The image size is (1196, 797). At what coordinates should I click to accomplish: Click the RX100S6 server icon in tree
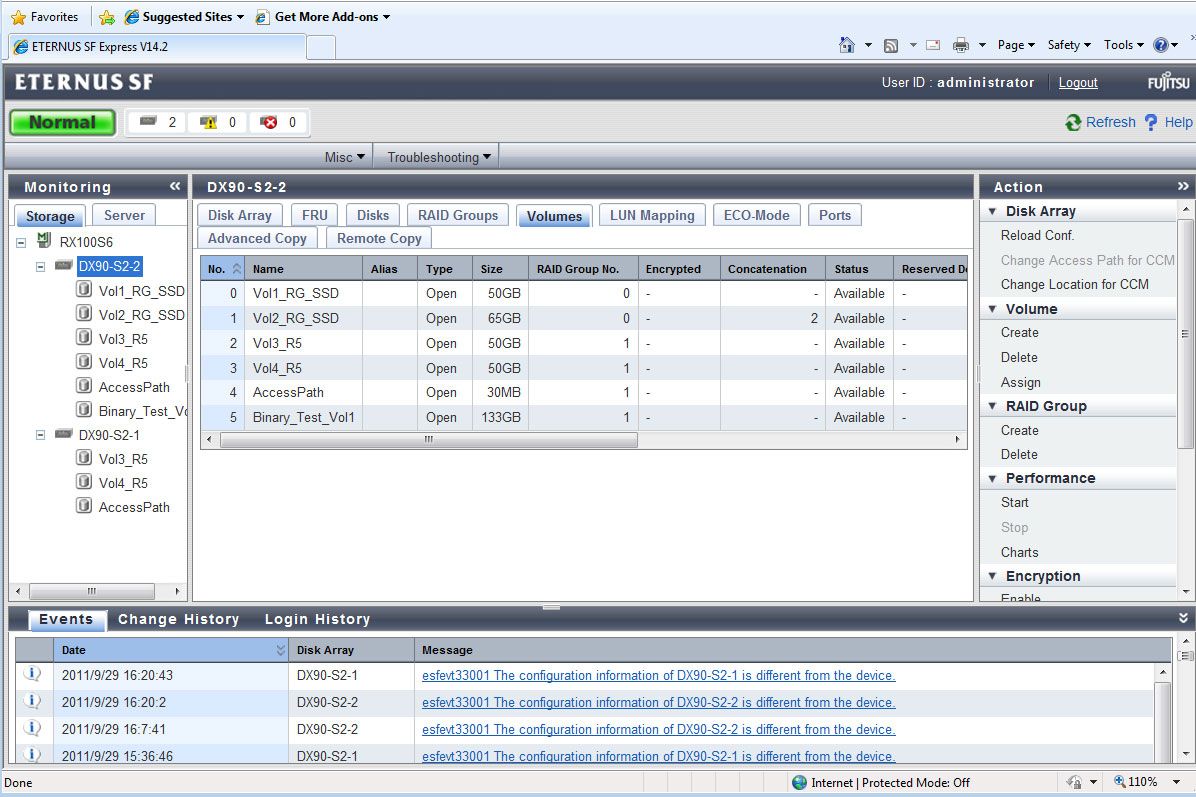[x=44, y=241]
